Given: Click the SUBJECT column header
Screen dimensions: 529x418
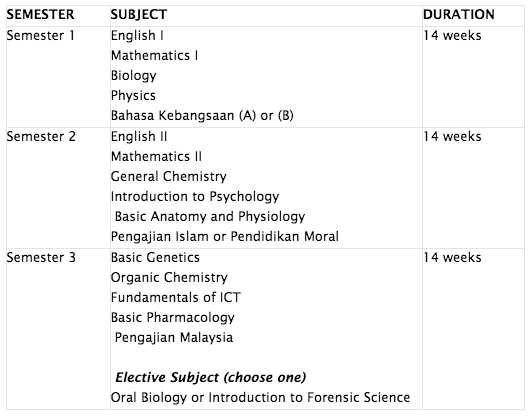Looking at the screenshot, I should (x=139, y=15).
